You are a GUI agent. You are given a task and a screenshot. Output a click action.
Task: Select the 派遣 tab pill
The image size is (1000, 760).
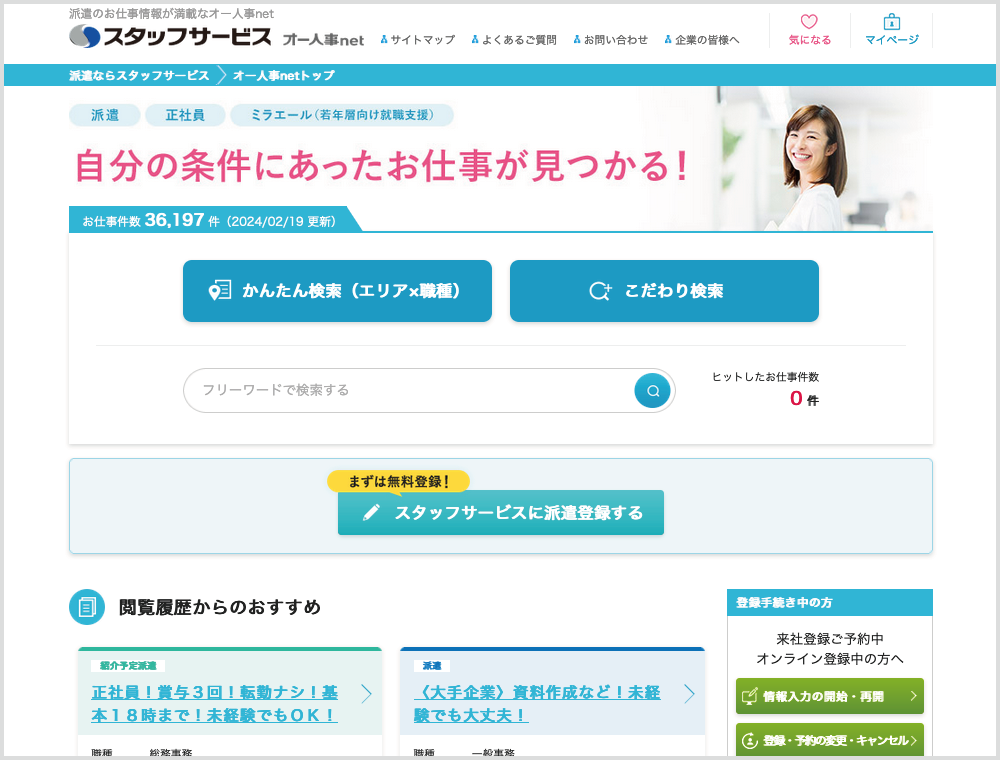click(x=105, y=115)
